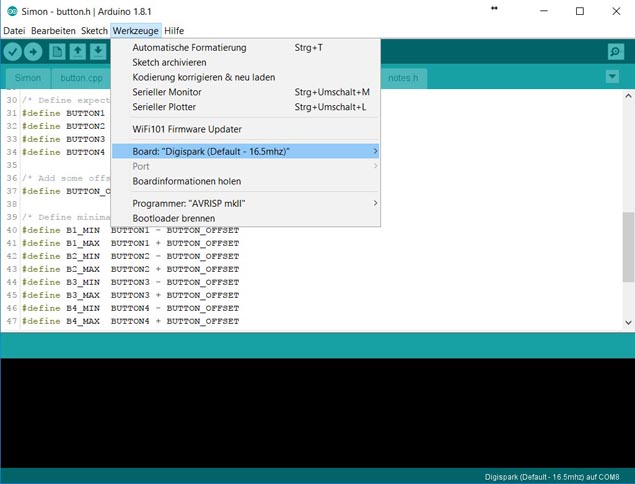Screen dimensions: 635x484
Task: Click line 31 #define BUTTON1
Action: coord(64,113)
